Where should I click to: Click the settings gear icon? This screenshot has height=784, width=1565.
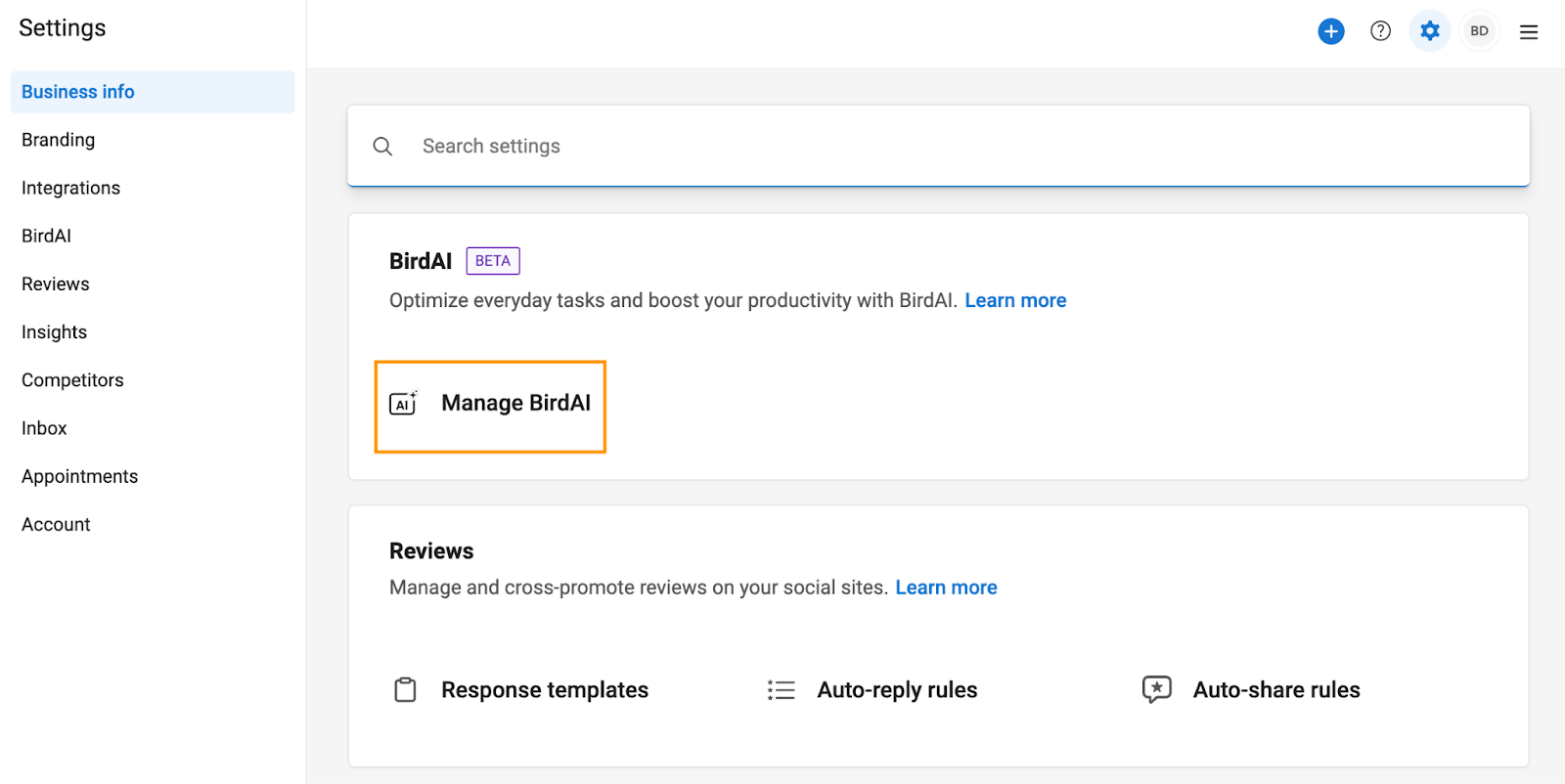1430,31
